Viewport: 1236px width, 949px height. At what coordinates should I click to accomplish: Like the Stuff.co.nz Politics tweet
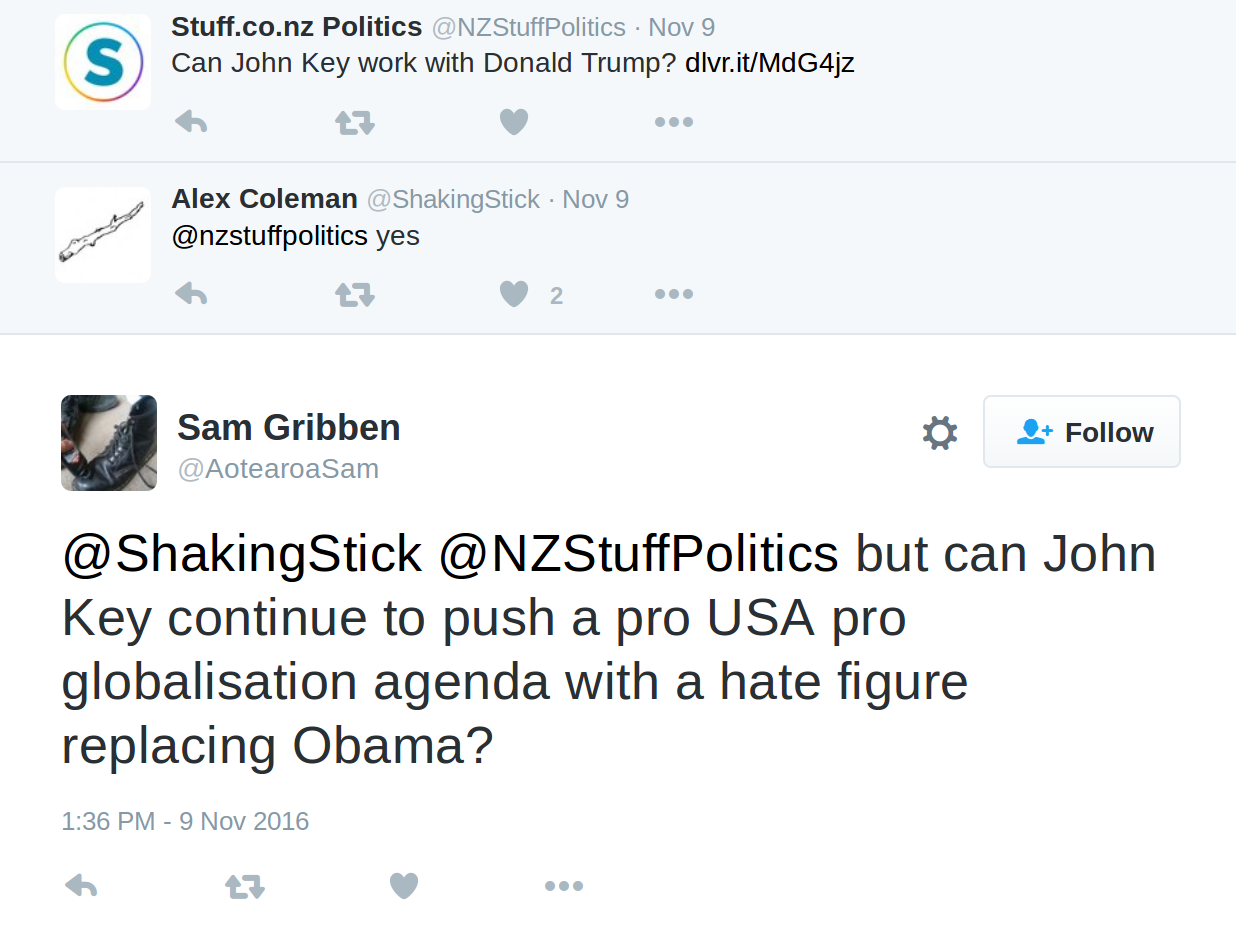(x=514, y=122)
